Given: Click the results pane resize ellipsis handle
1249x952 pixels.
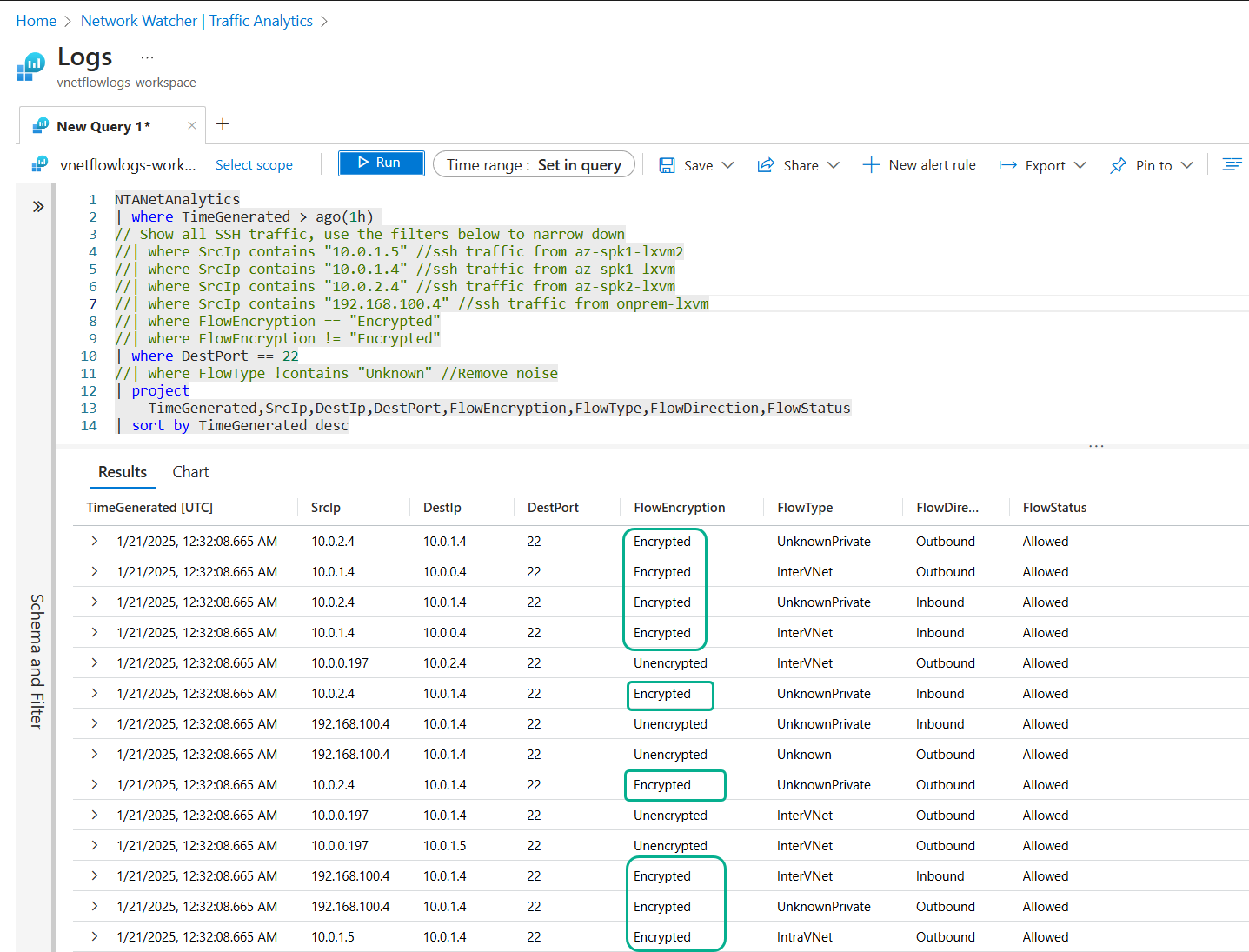Looking at the screenshot, I should (x=1096, y=446).
